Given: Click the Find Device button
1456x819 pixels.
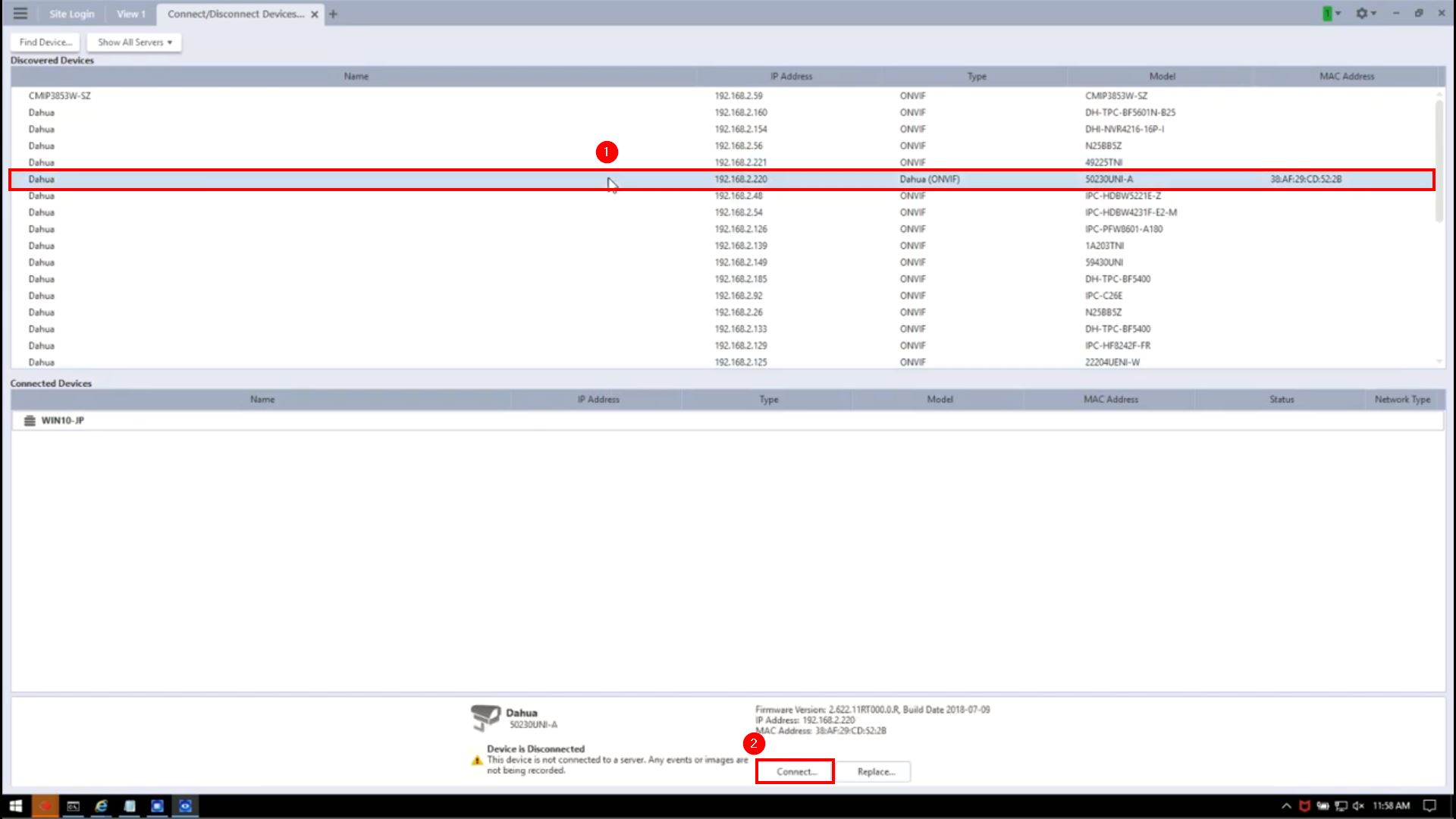Looking at the screenshot, I should [x=45, y=42].
